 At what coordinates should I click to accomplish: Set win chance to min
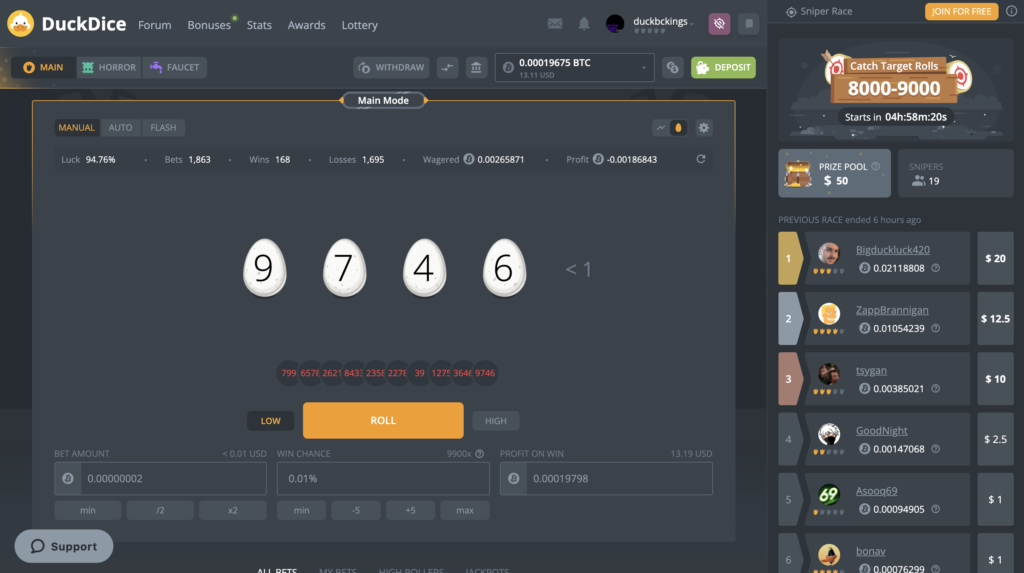click(302, 510)
